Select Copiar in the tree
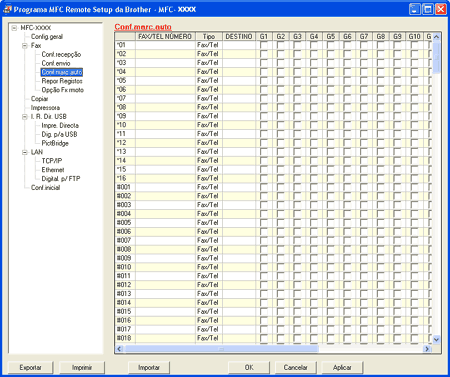 [x=39, y=99]
